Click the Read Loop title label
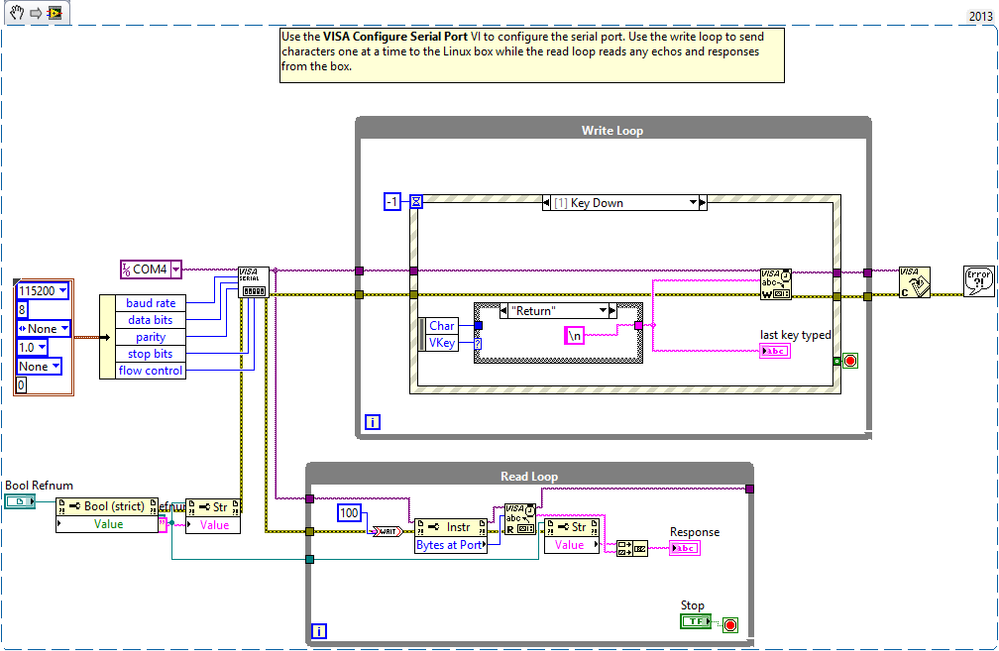The image size is (999, 651). 529,476
